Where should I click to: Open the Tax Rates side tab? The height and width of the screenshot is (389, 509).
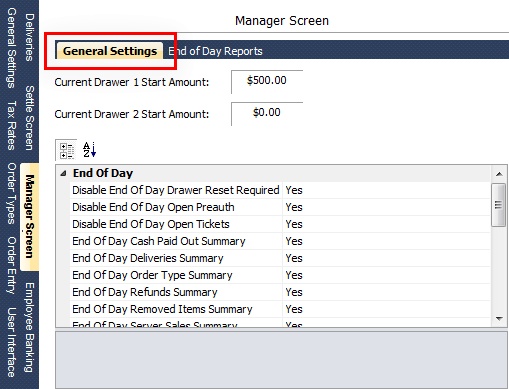tap(11, 125)
